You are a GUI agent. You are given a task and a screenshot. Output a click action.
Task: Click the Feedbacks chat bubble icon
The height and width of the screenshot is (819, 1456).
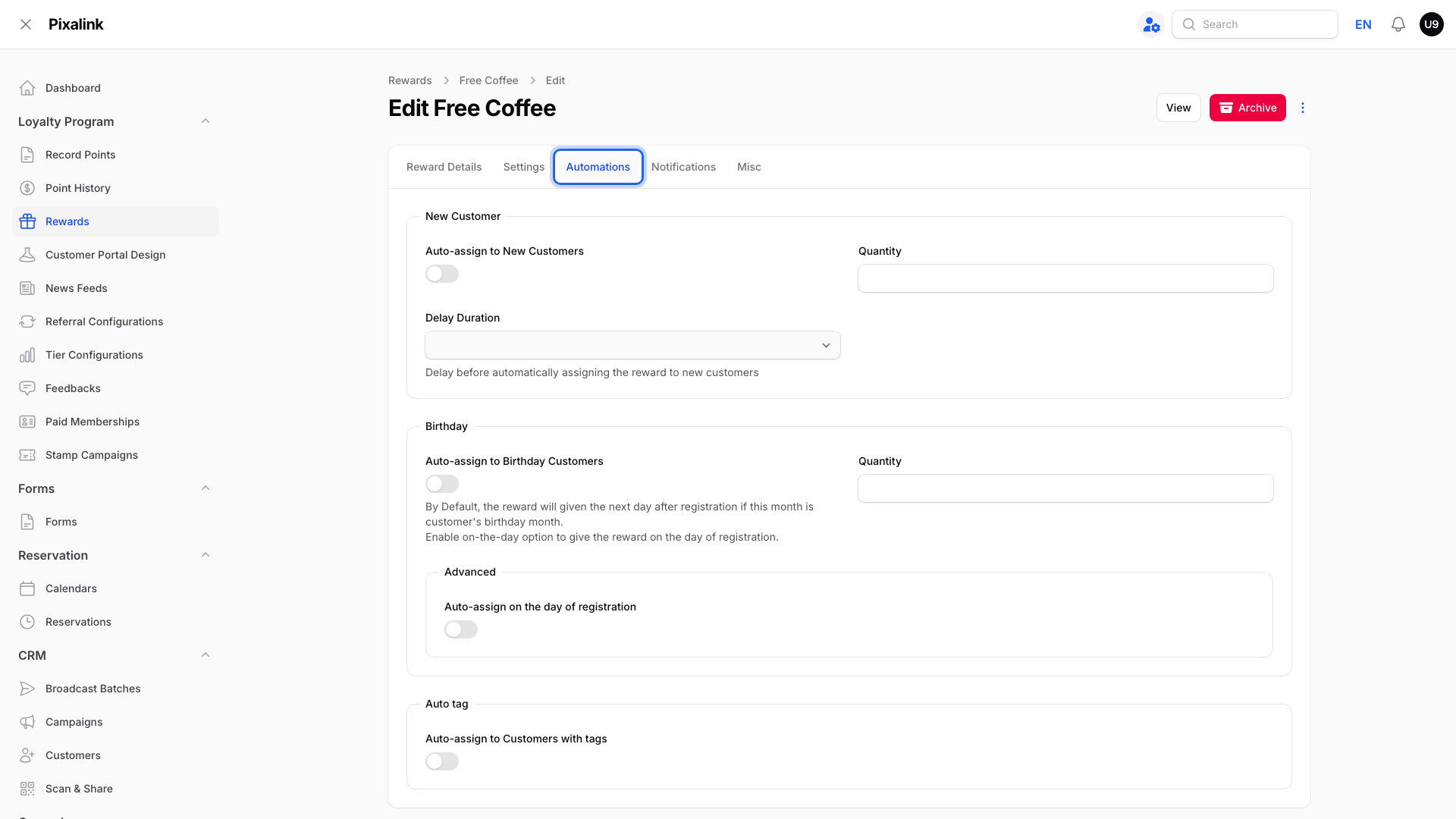click(27, 388)
